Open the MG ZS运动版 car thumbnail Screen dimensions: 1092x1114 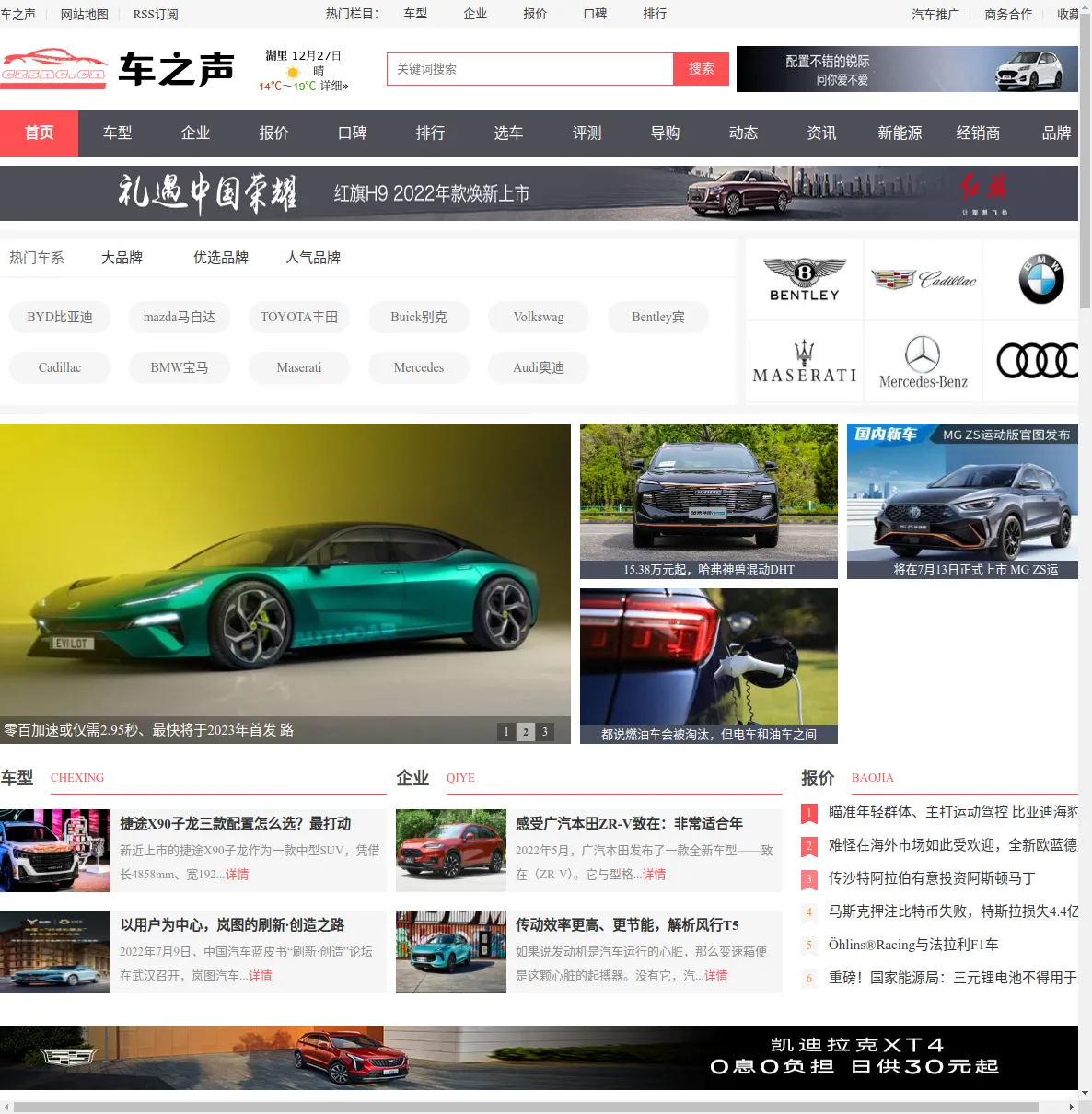(962, 501)
